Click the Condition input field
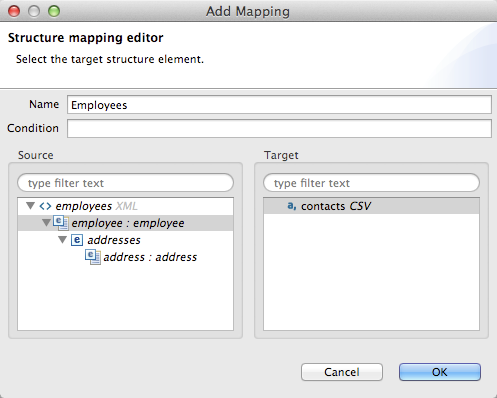This screenshot has height=398, width=497. click(x=279, y=128)
